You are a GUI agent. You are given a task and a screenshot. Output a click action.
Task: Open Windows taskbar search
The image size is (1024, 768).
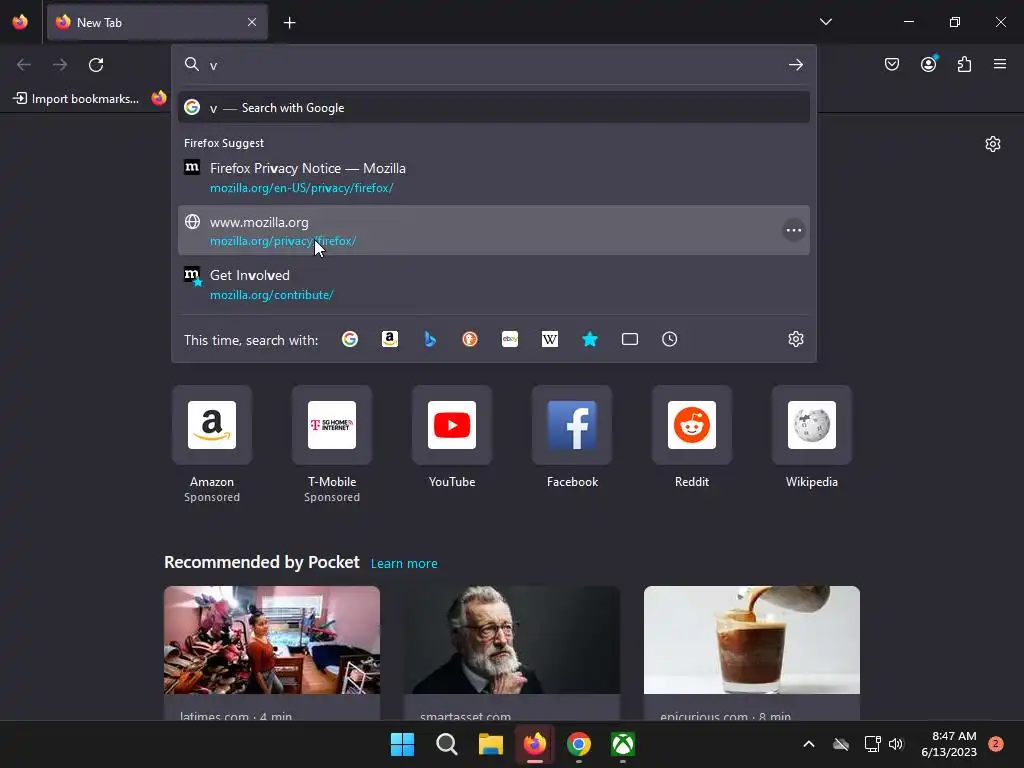click(x=447, y=744)
